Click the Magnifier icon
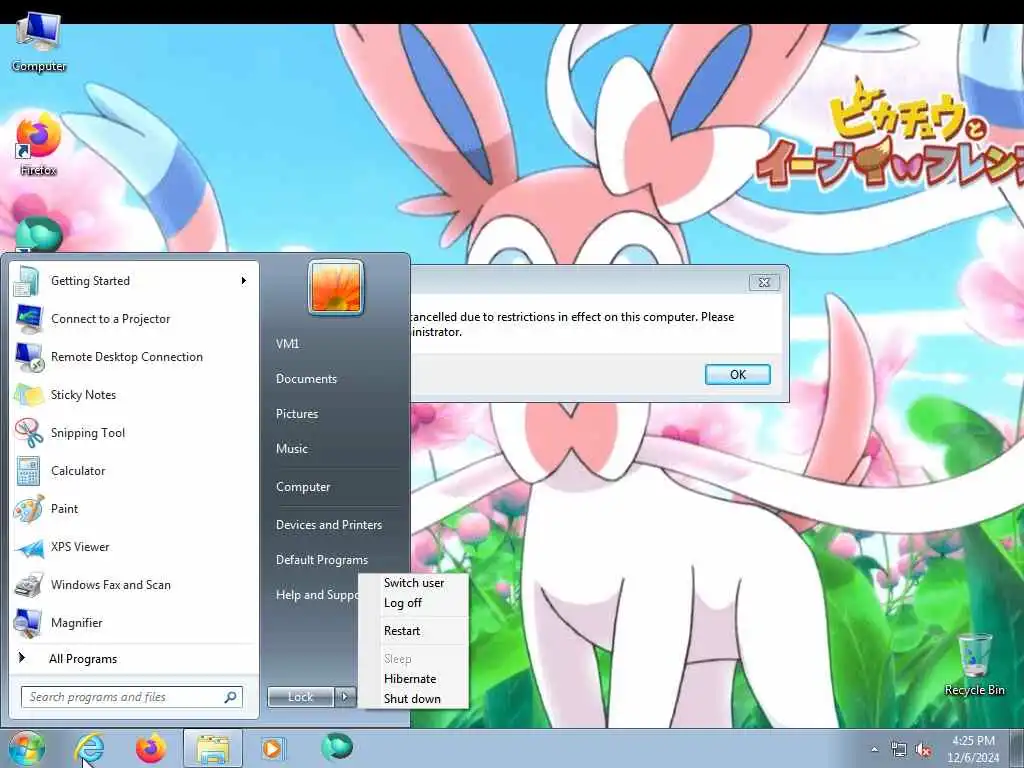The image size is (1024, 768). pos(29,623)
